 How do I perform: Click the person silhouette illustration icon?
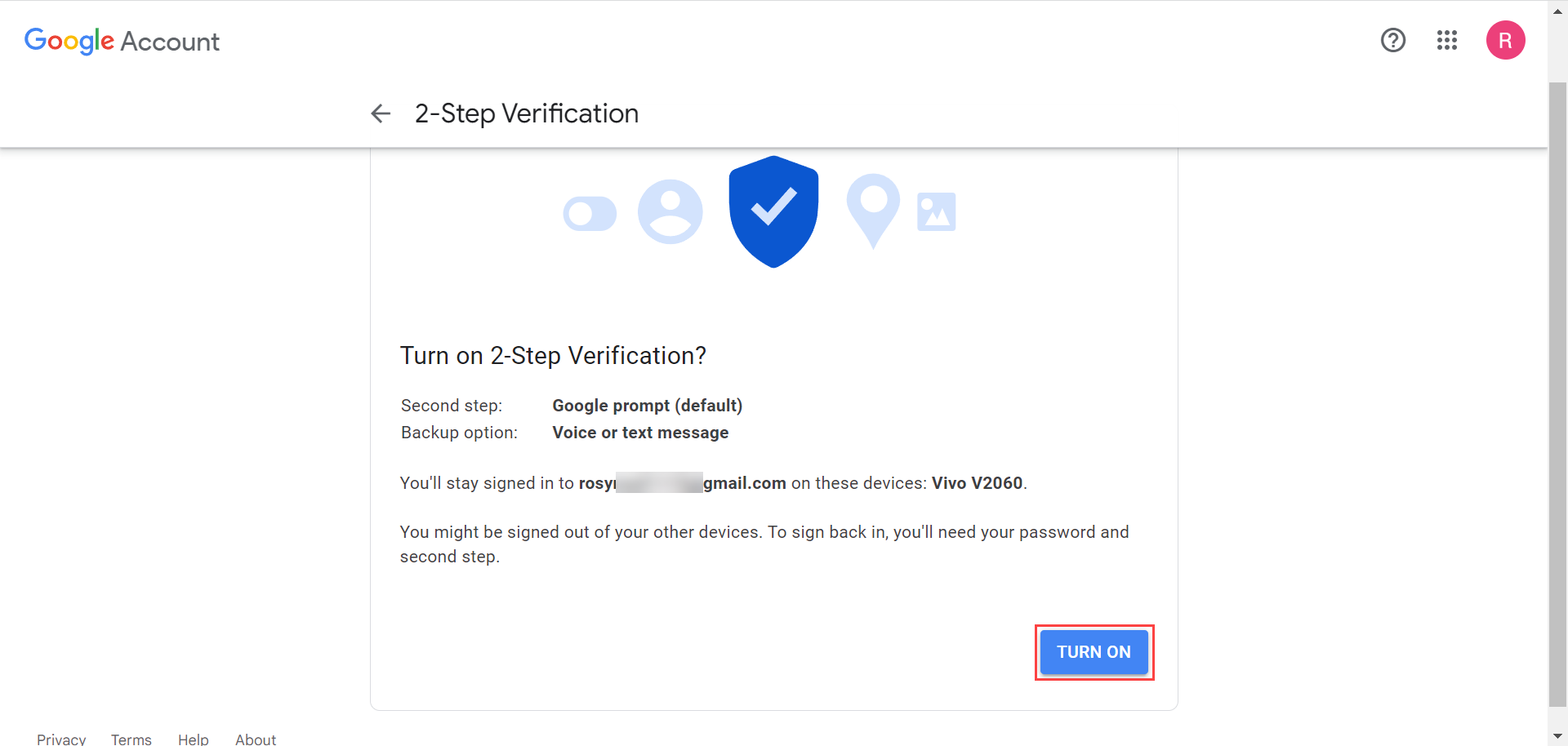[670, 211]
